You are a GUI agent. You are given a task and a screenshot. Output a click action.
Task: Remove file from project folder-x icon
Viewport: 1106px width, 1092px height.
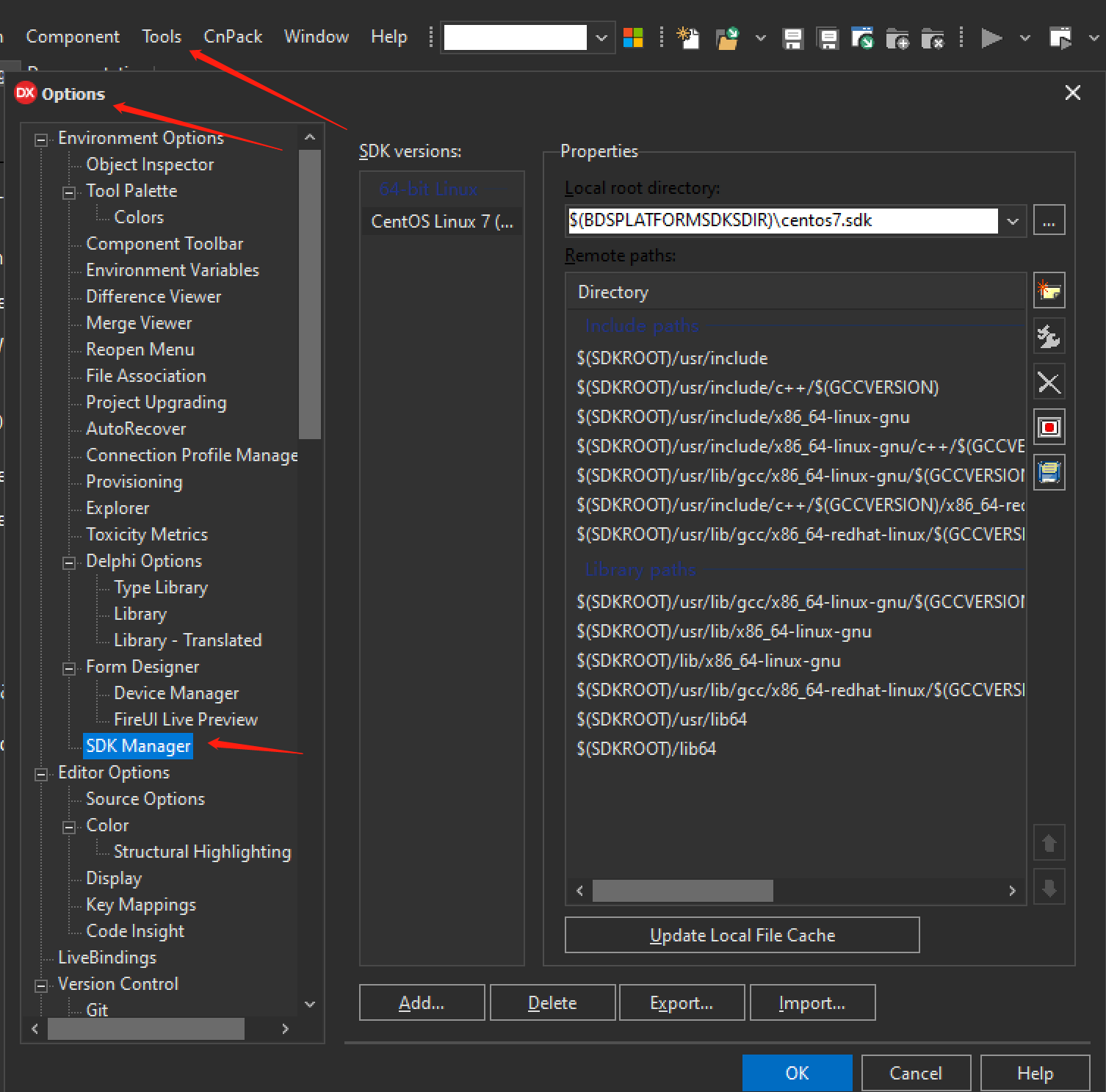(932, 38)
